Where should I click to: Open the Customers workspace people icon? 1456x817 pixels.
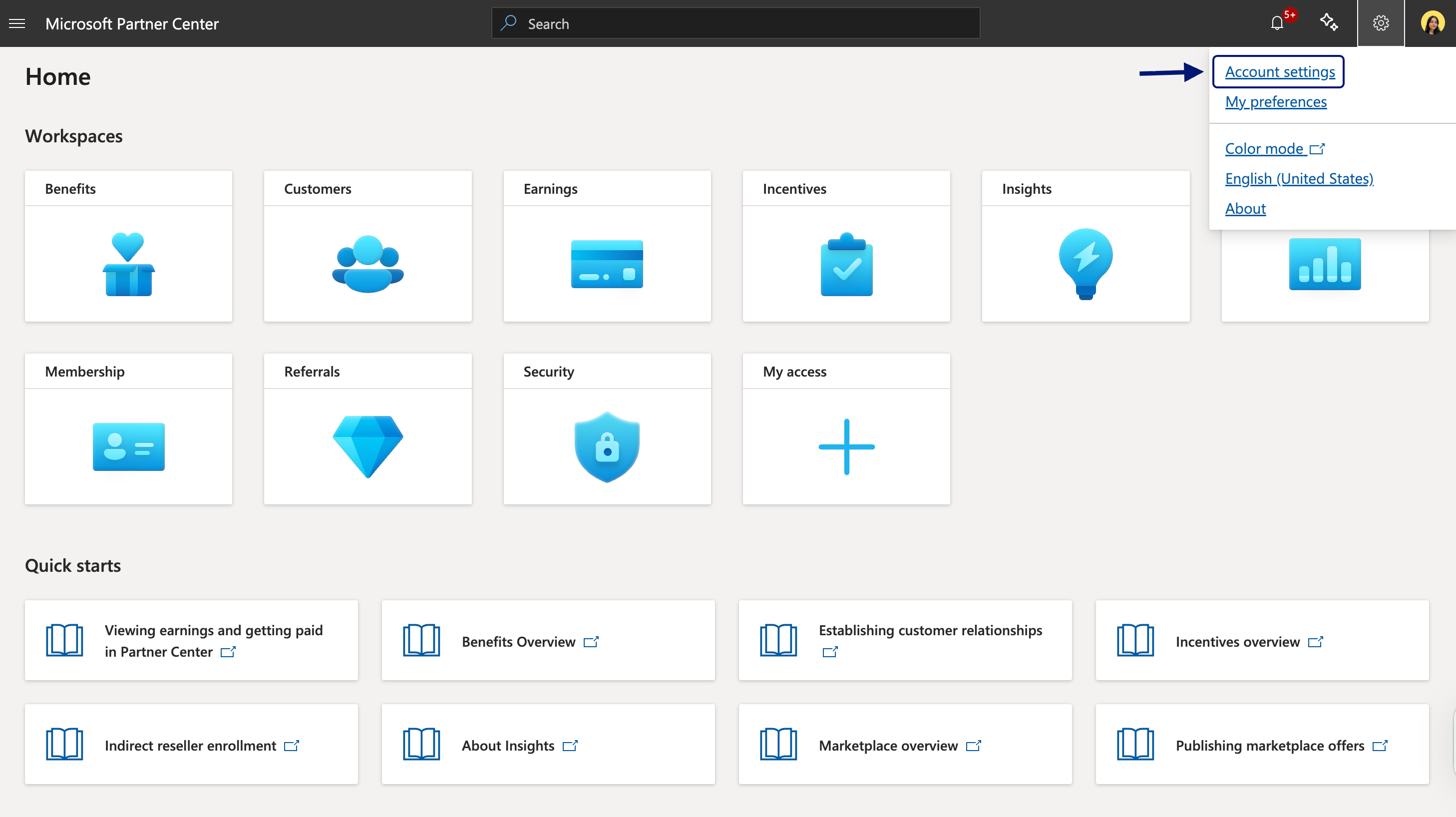coord(368,264)
